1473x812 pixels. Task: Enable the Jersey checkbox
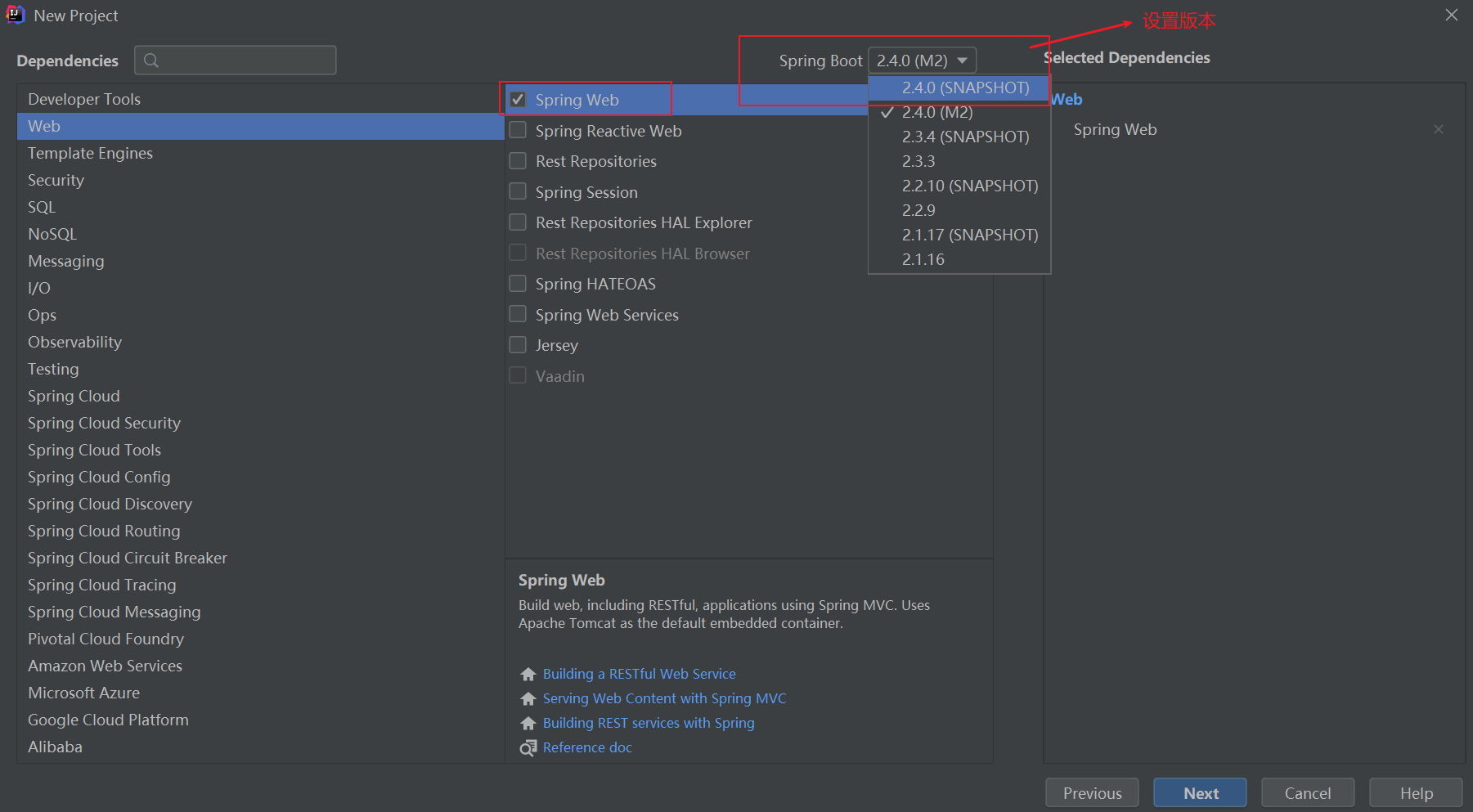[518, 345]
